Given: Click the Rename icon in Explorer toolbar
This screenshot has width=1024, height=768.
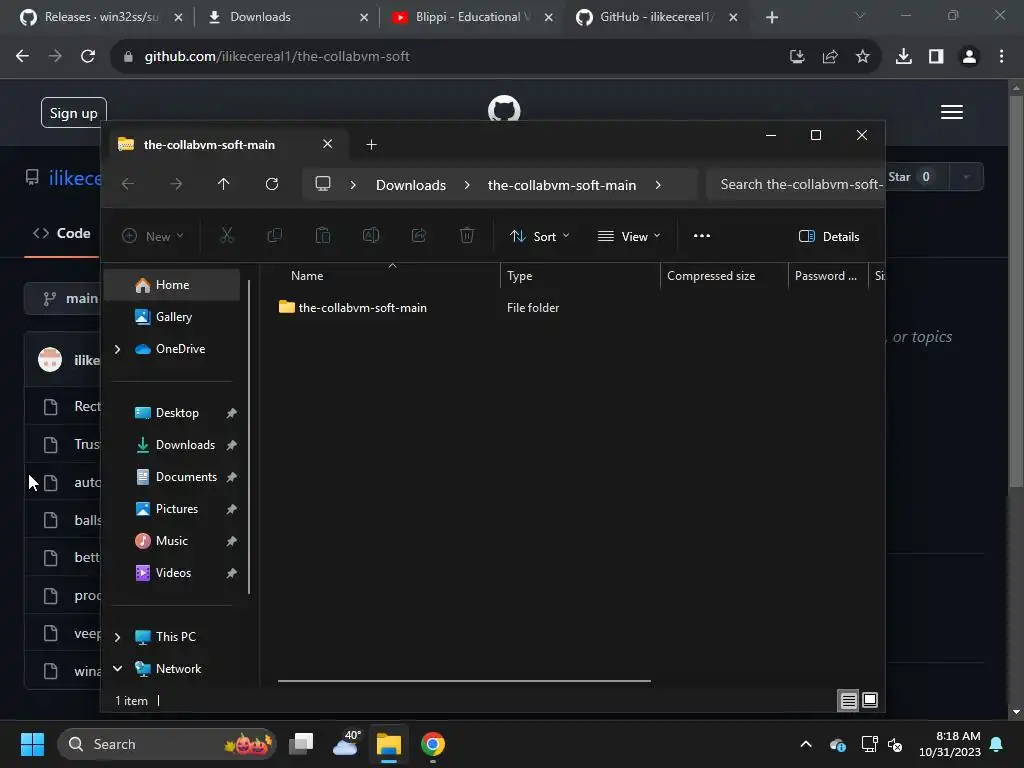Looking at the screenshot, I should click(x=371, y=236).
